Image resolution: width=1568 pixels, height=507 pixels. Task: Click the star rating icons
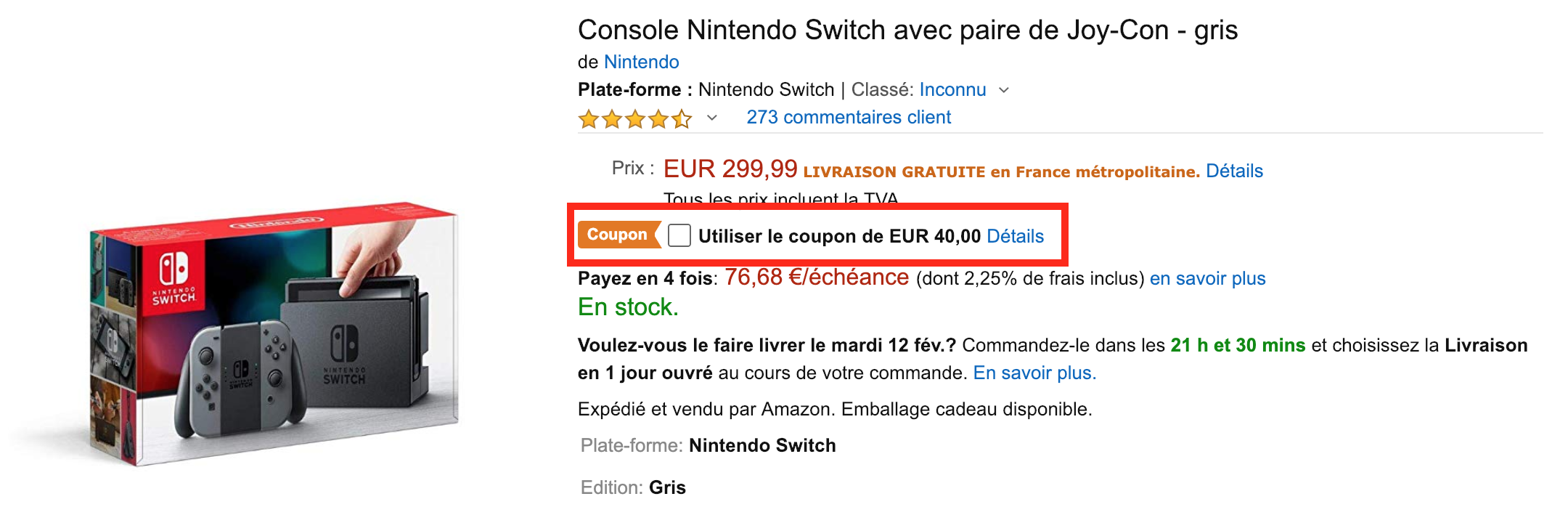click(x=634, y=118)
